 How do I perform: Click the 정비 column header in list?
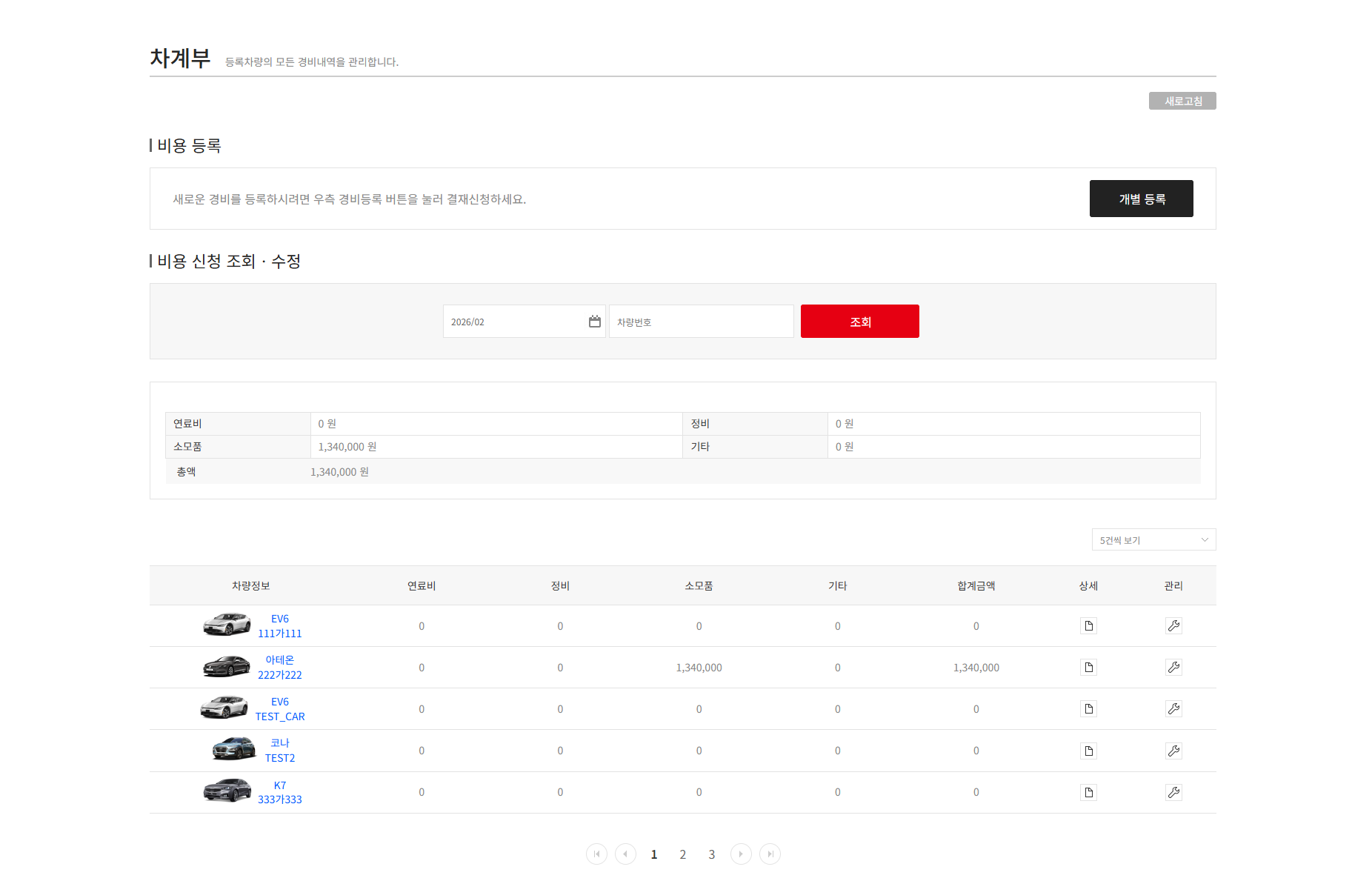coord(560,586)
